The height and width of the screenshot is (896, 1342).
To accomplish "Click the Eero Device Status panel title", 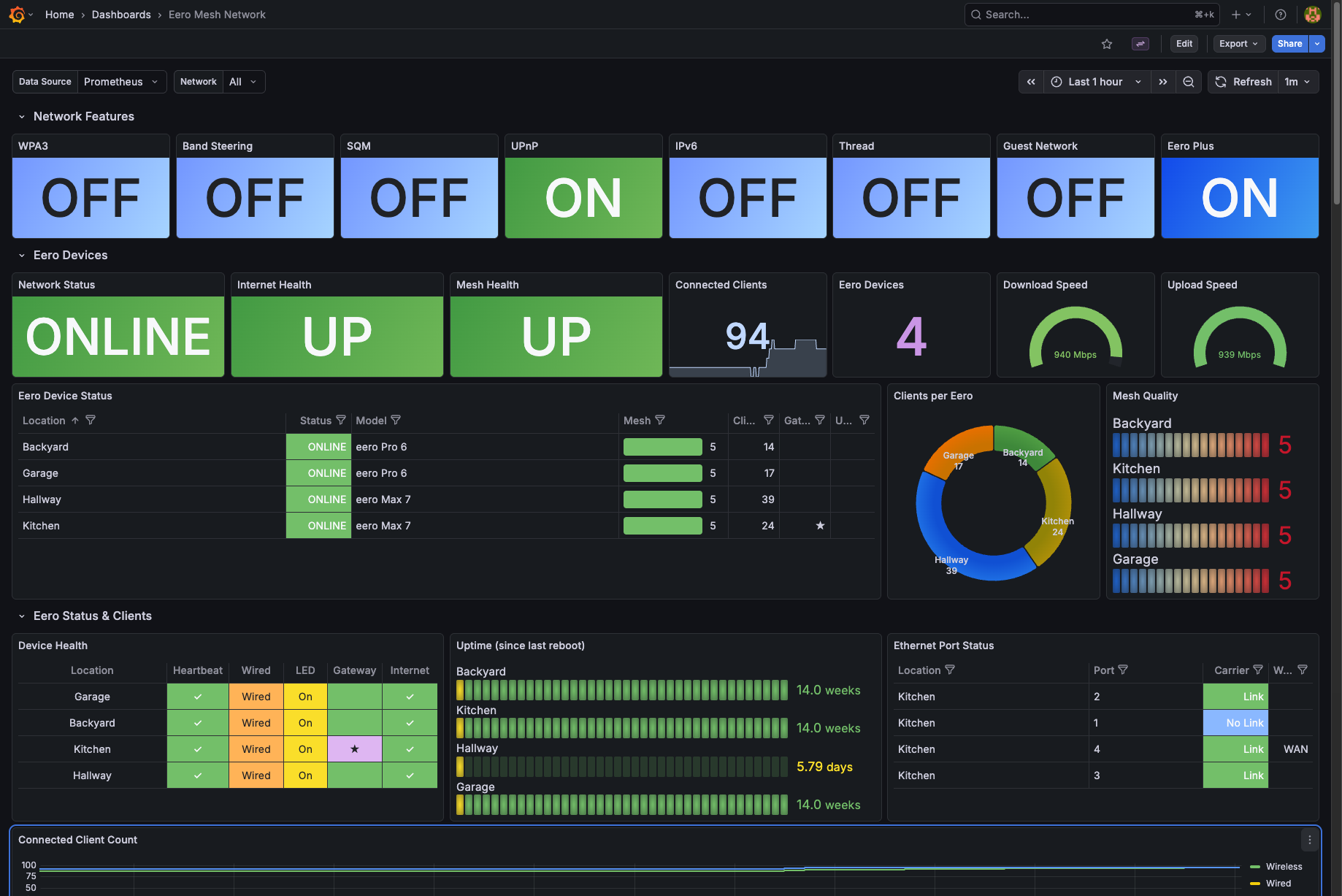I will point(65,396).
